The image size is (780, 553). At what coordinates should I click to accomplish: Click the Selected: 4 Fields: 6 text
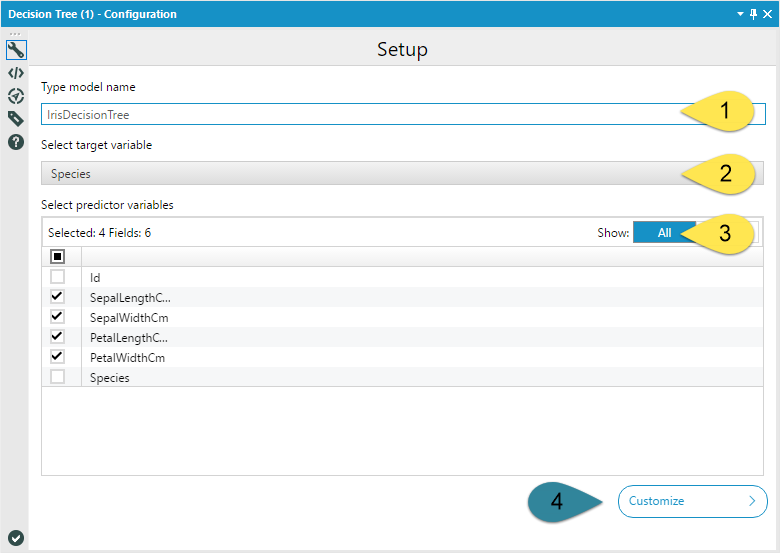point(99,233)
